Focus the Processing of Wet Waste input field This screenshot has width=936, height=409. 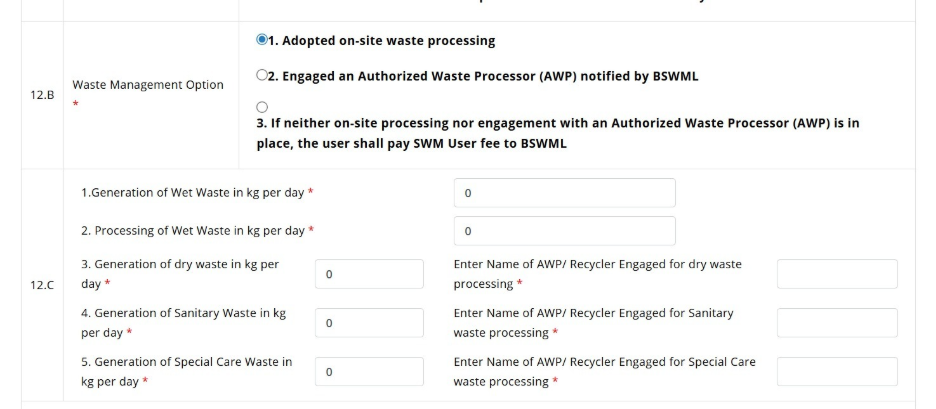coord(564,231)
